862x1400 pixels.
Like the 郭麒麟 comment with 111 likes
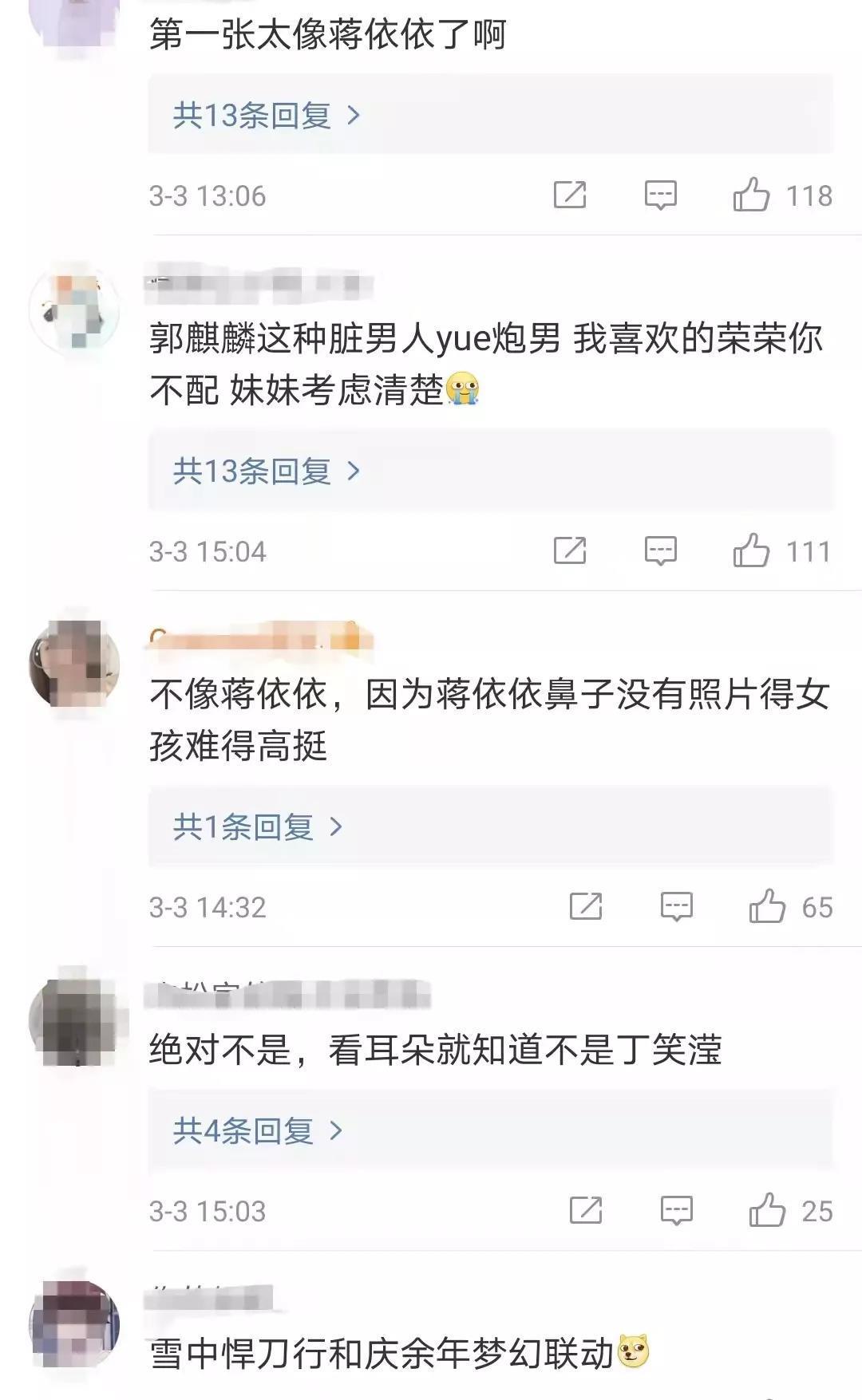click(x=751, y=550)
